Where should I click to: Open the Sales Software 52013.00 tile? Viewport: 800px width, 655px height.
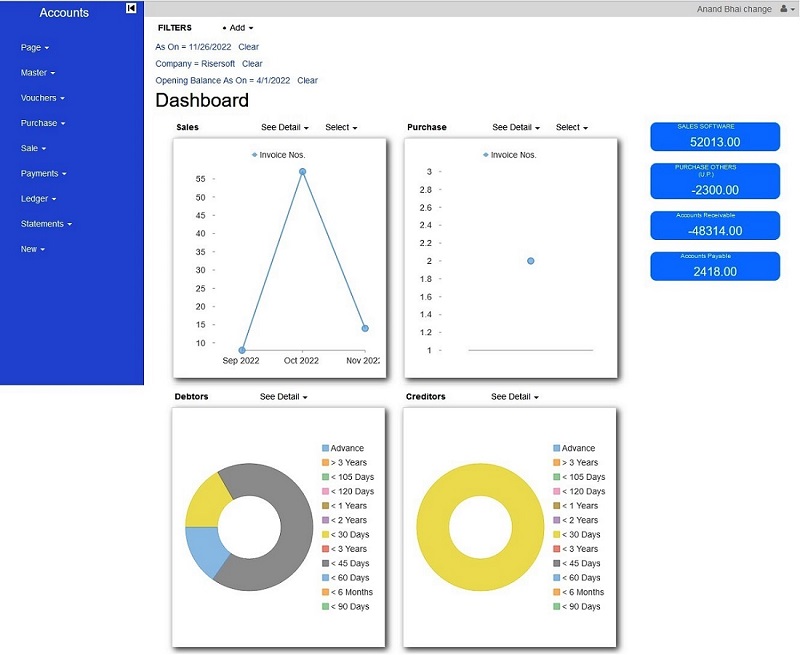click(714, 137)
